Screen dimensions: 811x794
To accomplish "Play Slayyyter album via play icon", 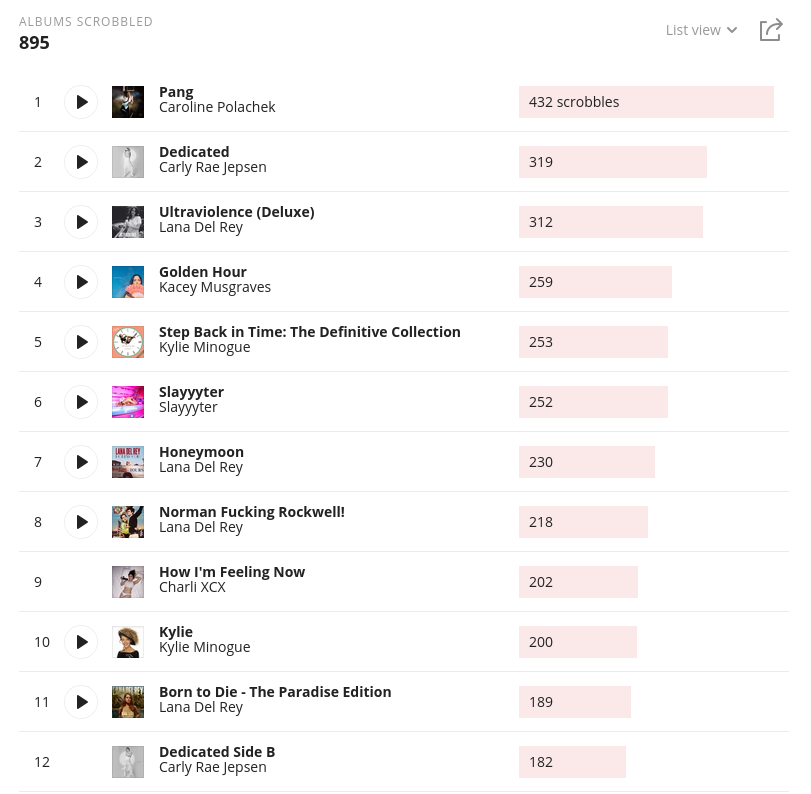I will [81, 402].
